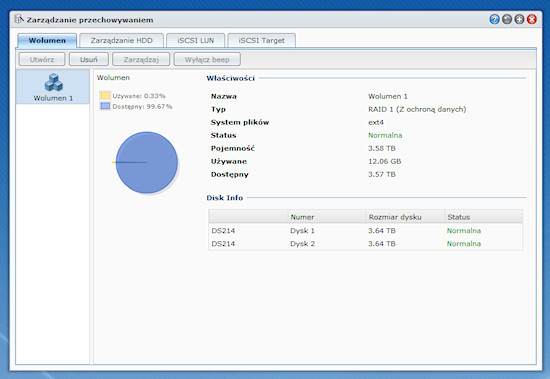
Task: Open the iSCSI LUN tab
Action: pyautogui.click(x=195, y=40)
